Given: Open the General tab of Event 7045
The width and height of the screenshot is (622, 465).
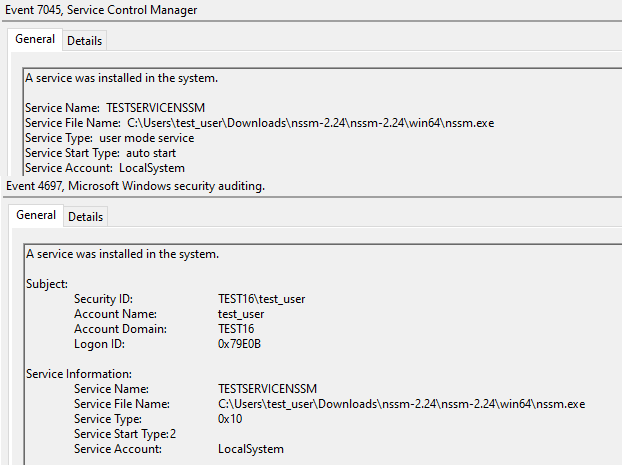Looking at the screenshot, I should point(35,39).
